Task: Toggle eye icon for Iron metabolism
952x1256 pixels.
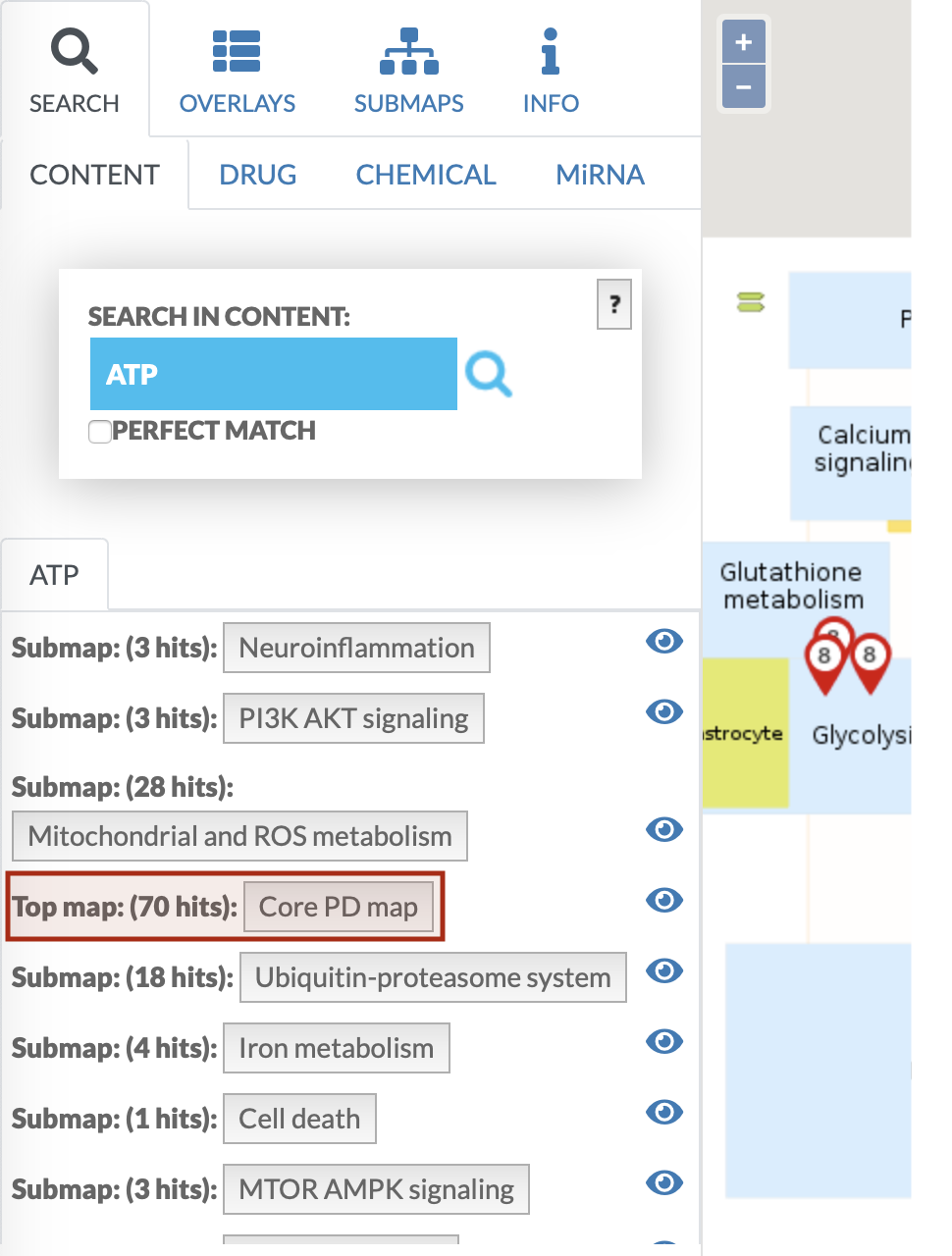Action: tap(664, 1041)
